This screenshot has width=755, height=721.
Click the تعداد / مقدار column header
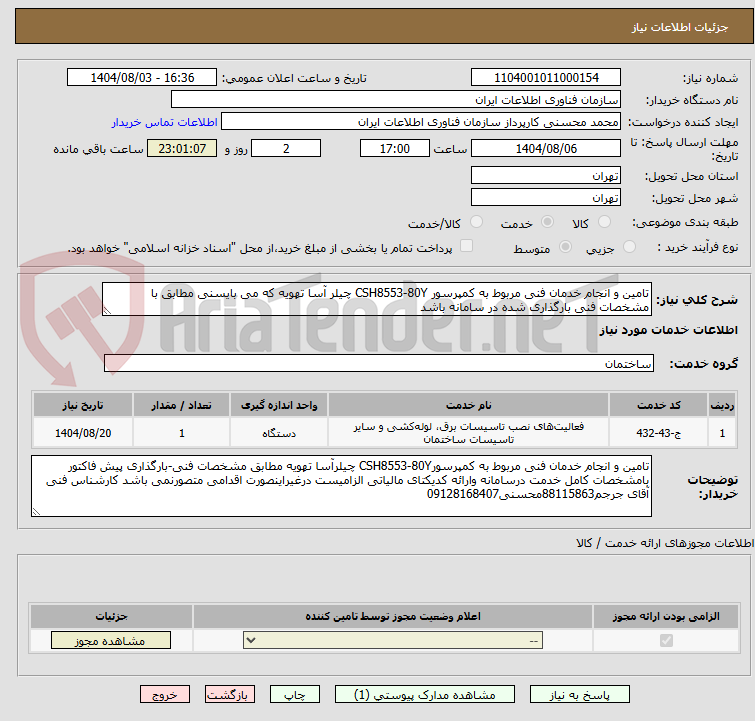tap(182, 405)
